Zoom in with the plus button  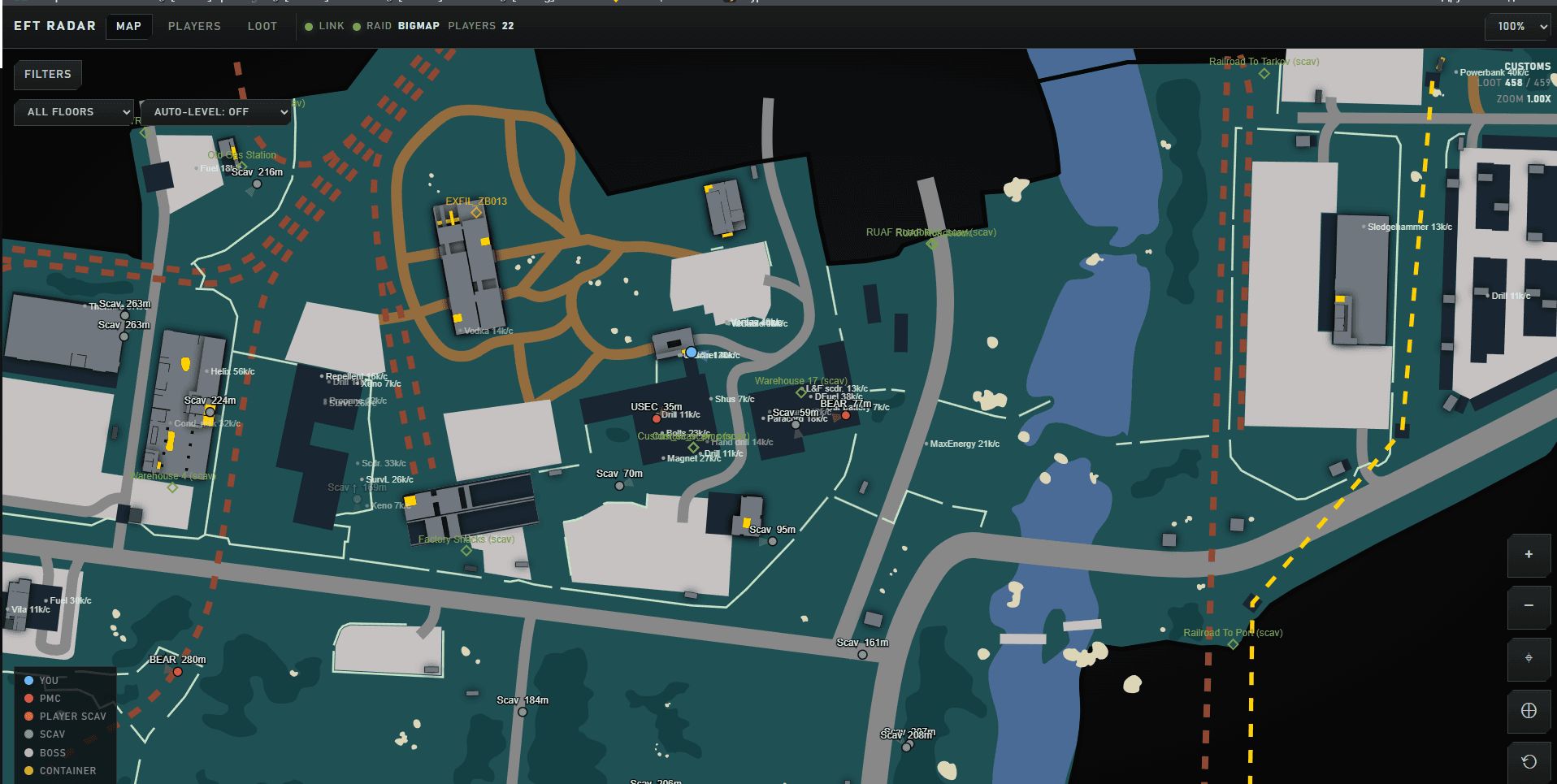tap(1529, 555)
